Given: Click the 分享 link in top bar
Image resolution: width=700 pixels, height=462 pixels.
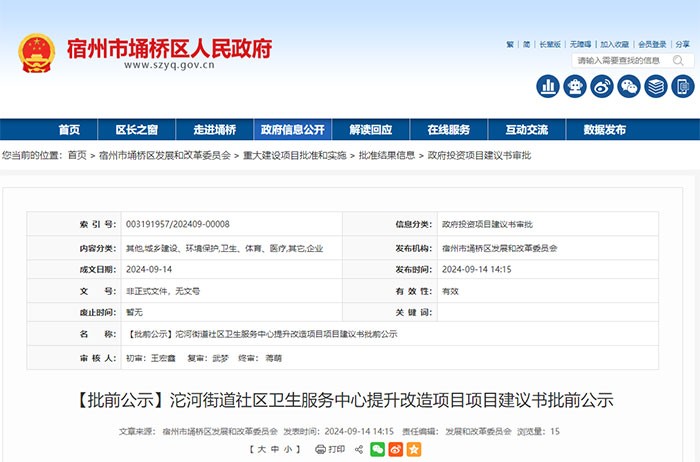Looking at the screenshot, I should [682, 44].
